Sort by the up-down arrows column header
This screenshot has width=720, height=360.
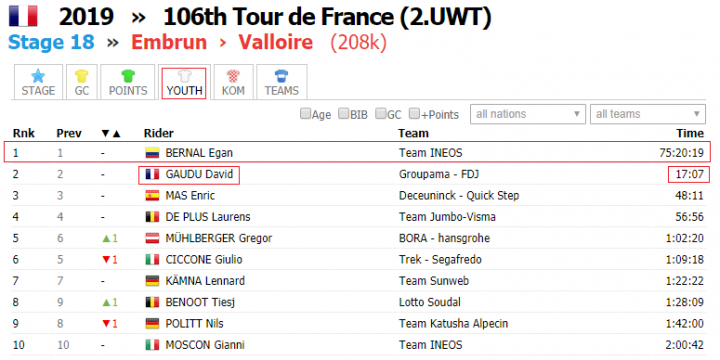pyautogui.click(x=111, y=134)
